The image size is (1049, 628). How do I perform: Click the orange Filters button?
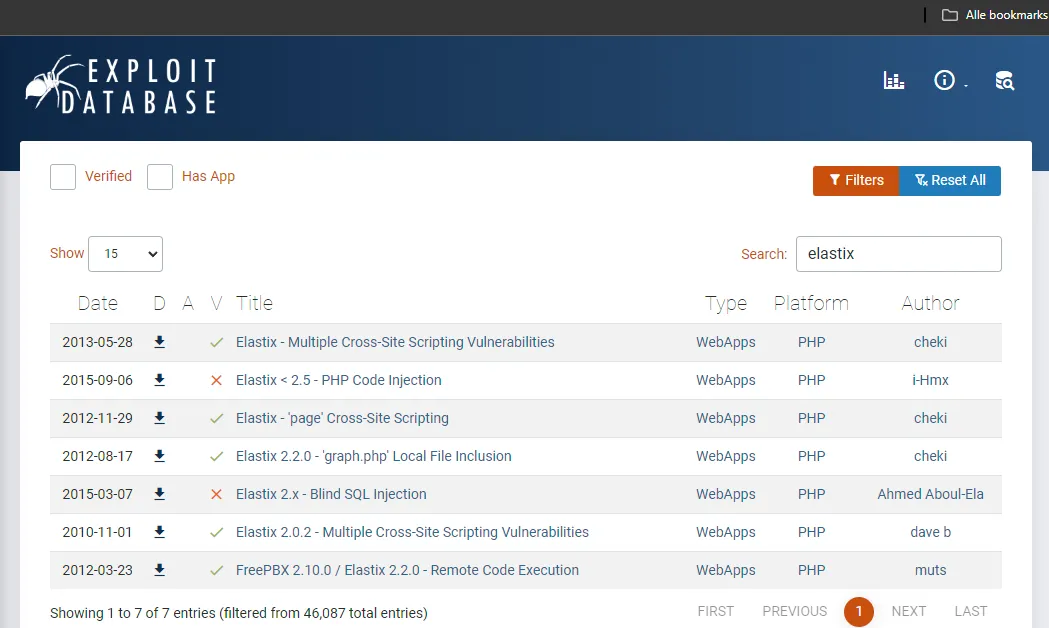click(x=856, y=181)
